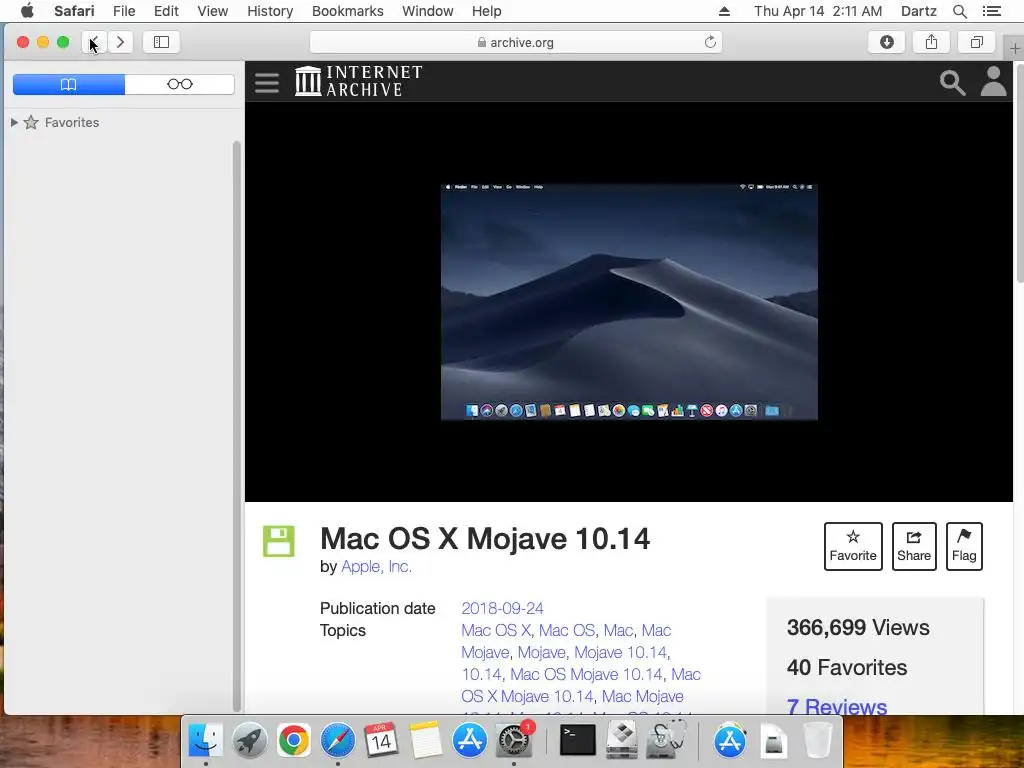The image size is (1024, 768).
Task: Open the Dartz user menu
Action: pyautogui.click(x=918, y=11)
